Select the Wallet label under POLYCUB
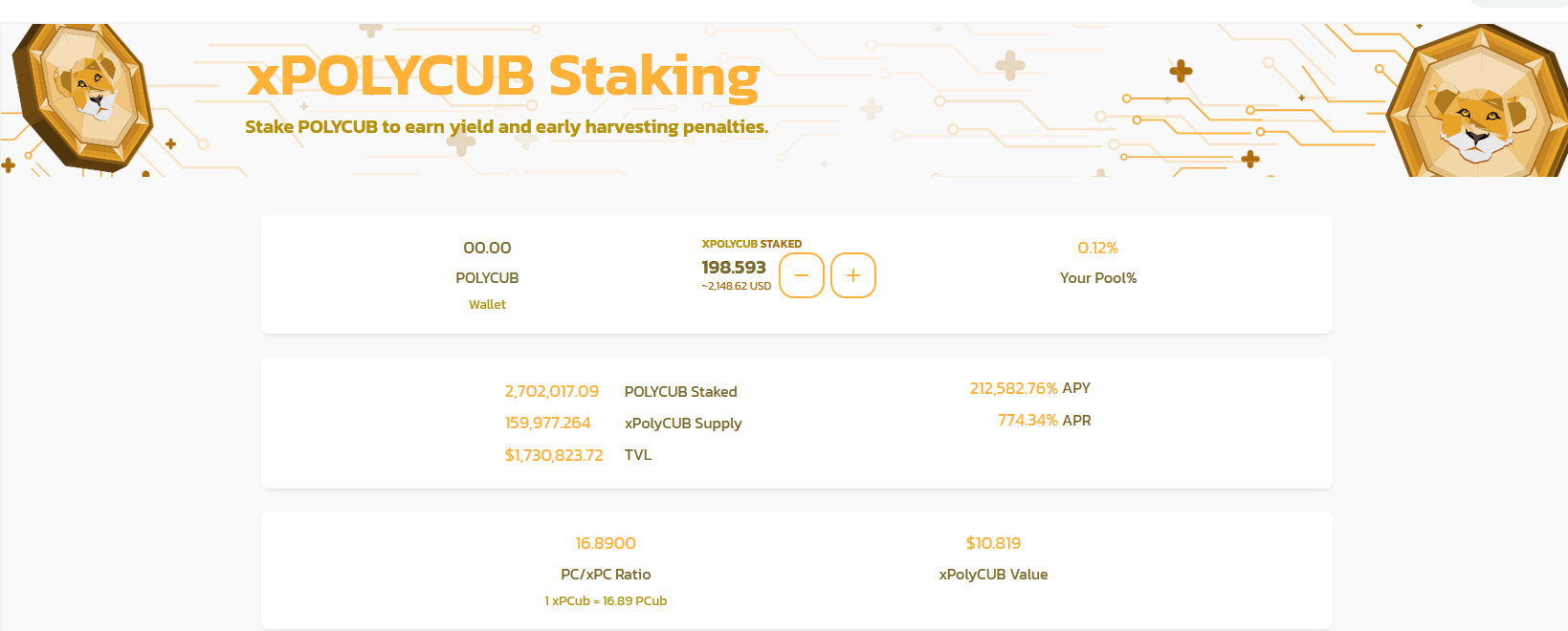This screenshot has width=1568, height=631. (487, 304)
